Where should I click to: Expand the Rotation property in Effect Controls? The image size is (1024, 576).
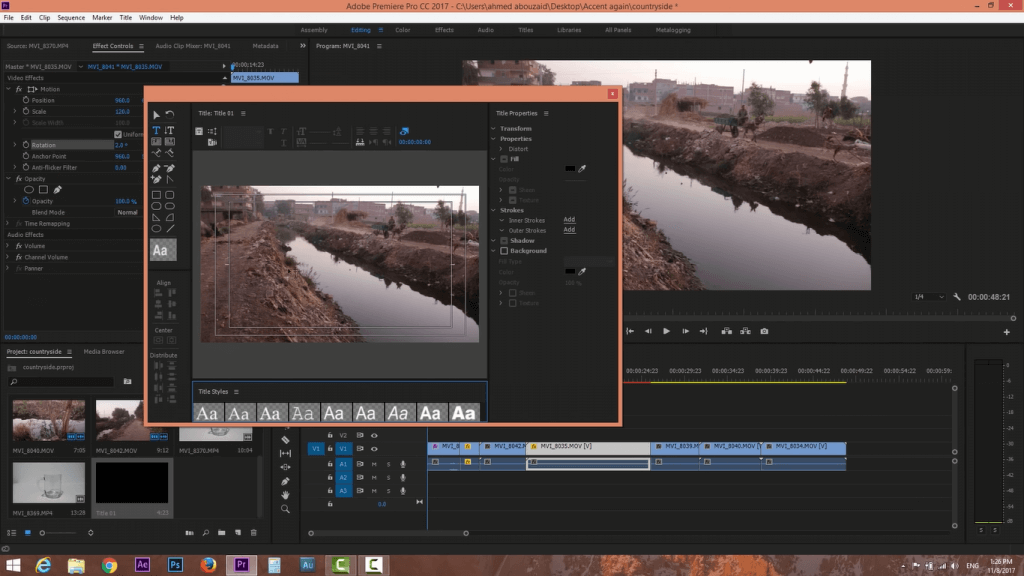[x=15, y=145]
